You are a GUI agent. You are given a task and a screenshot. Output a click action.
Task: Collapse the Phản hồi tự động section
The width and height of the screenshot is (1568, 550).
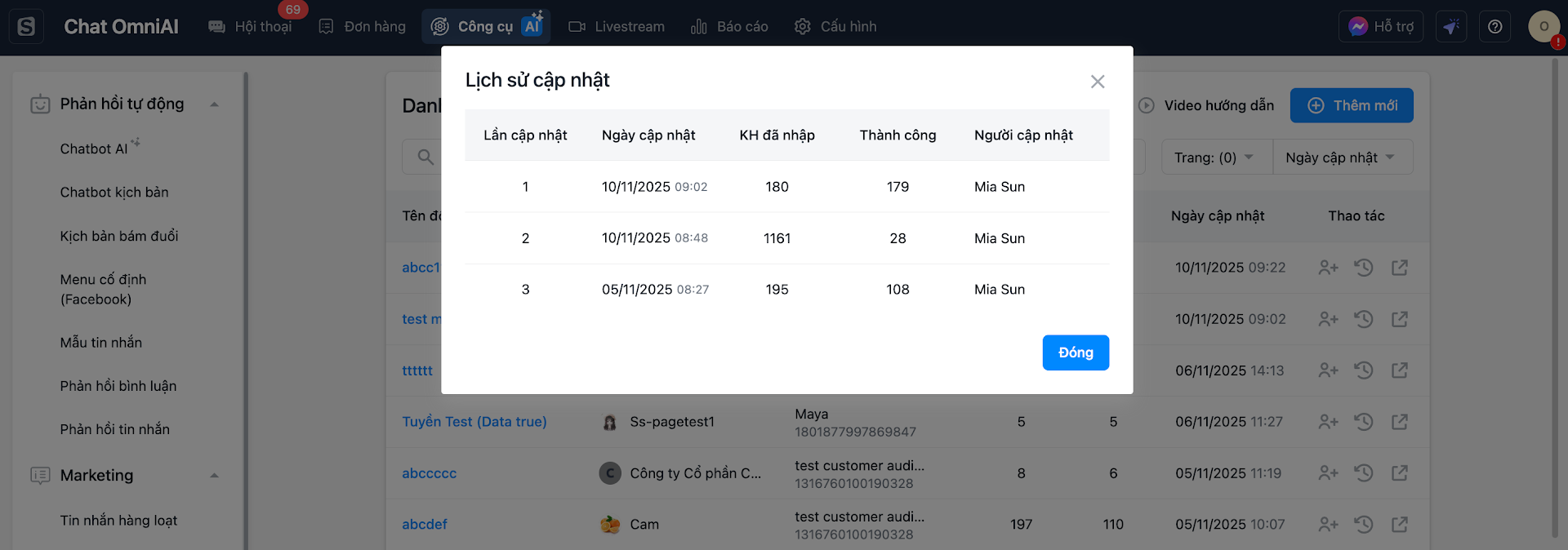[x=214, y=104]
